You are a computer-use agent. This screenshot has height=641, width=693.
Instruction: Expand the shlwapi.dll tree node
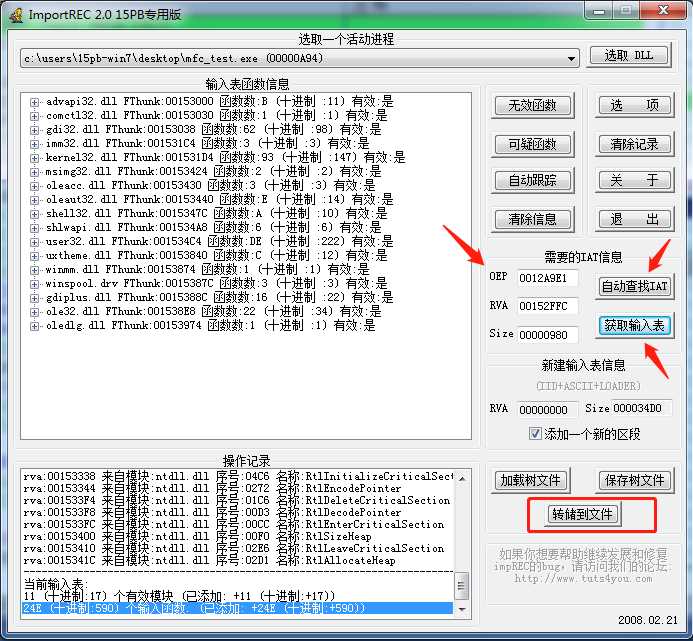[x=34, y=228]
